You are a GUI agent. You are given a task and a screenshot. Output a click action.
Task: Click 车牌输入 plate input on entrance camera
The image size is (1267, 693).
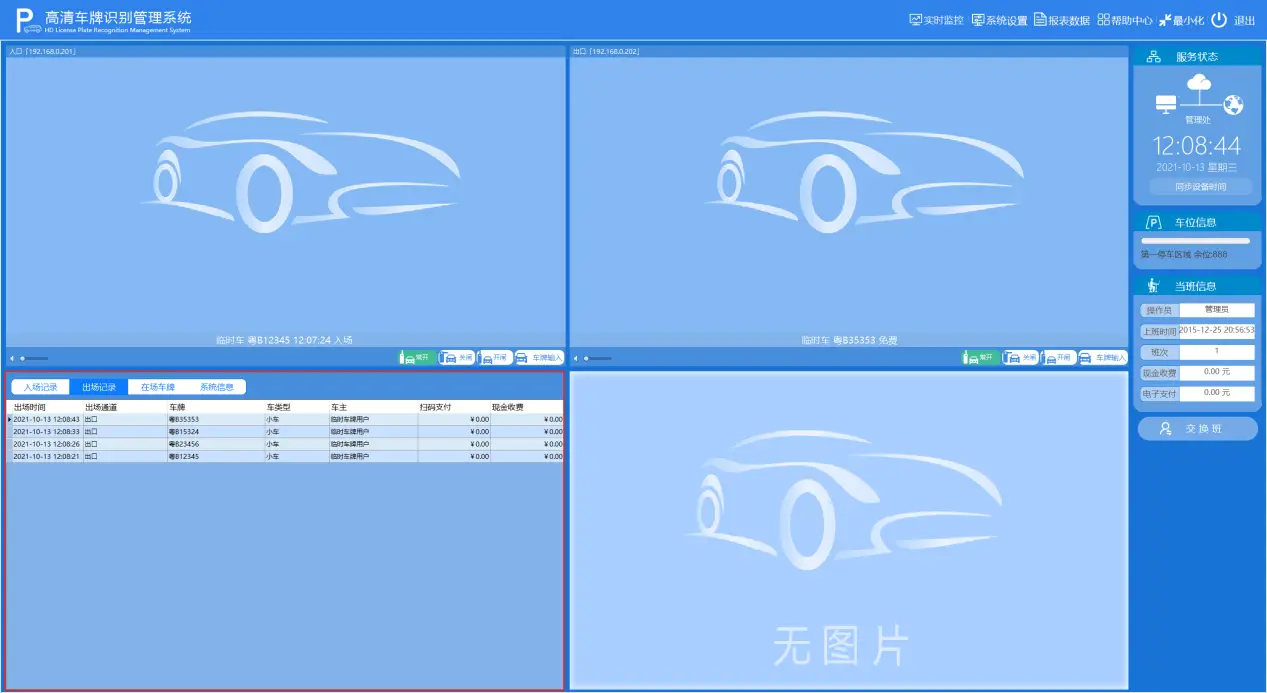click(x=540, y=357)
